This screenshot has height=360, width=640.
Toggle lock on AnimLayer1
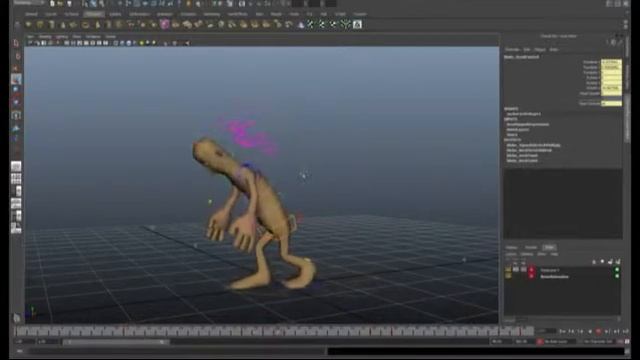click(508, 270)
